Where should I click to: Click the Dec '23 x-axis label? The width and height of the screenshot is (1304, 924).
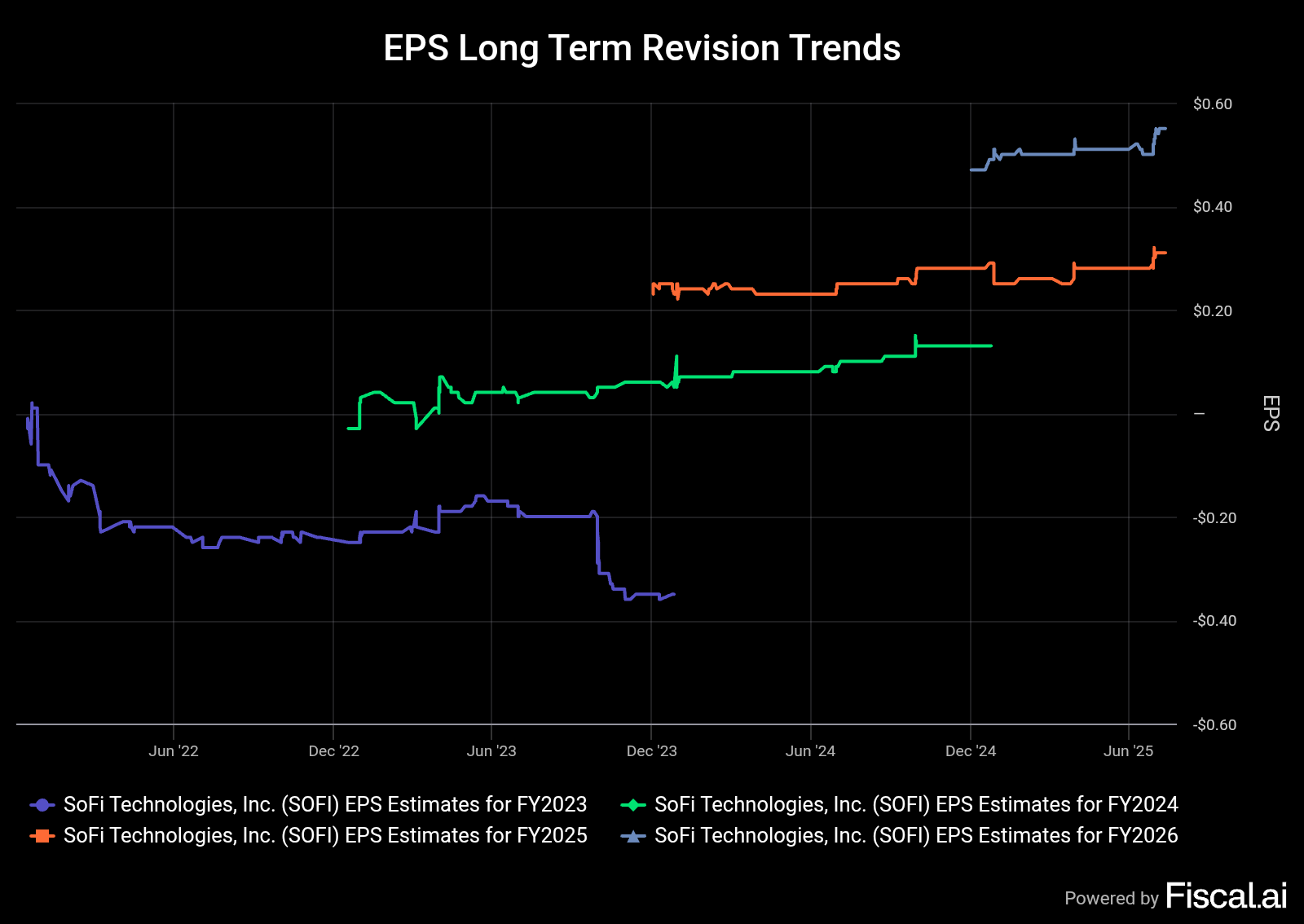(652, 751)
